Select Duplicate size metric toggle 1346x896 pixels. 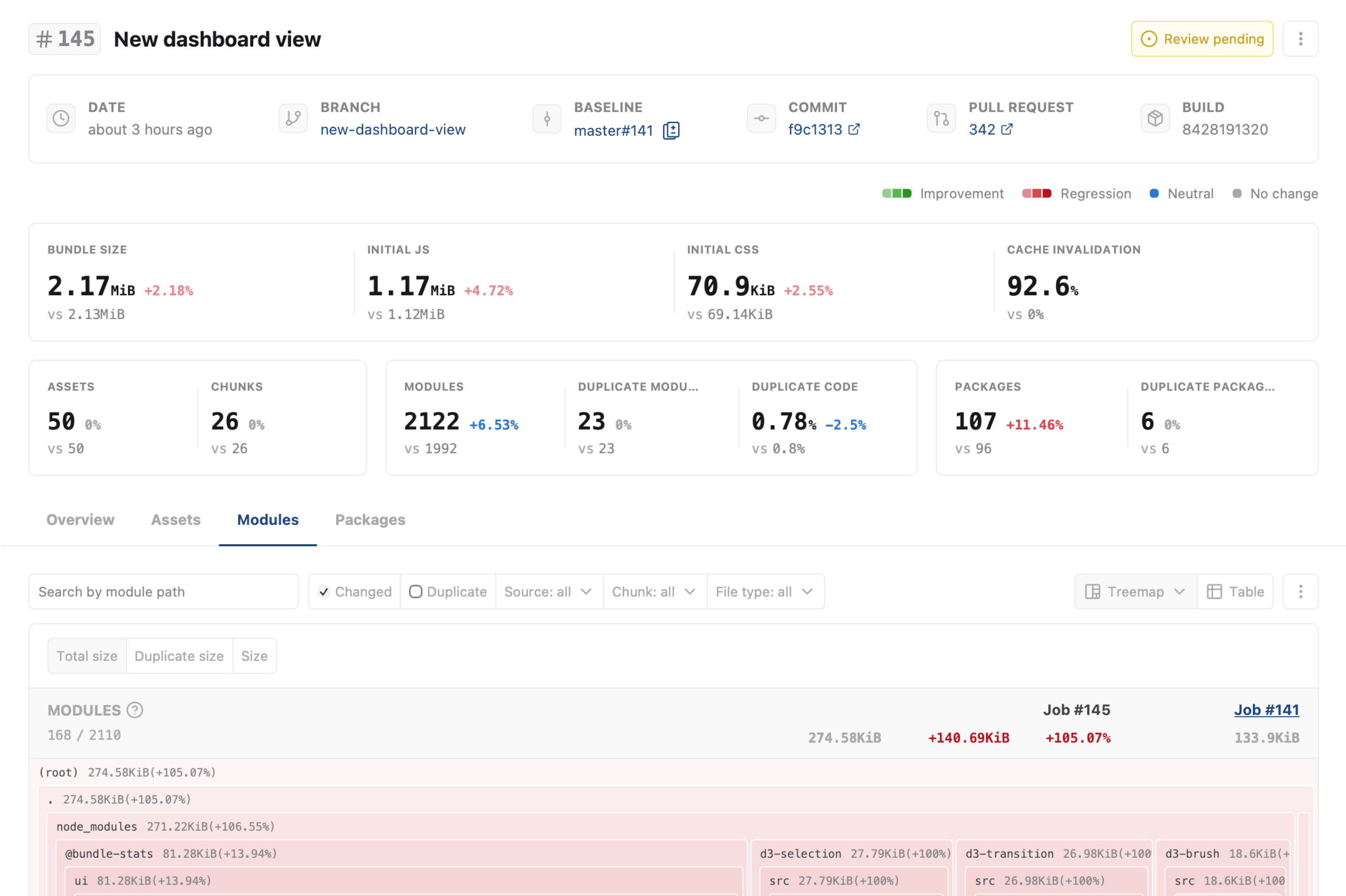point(179,656)
